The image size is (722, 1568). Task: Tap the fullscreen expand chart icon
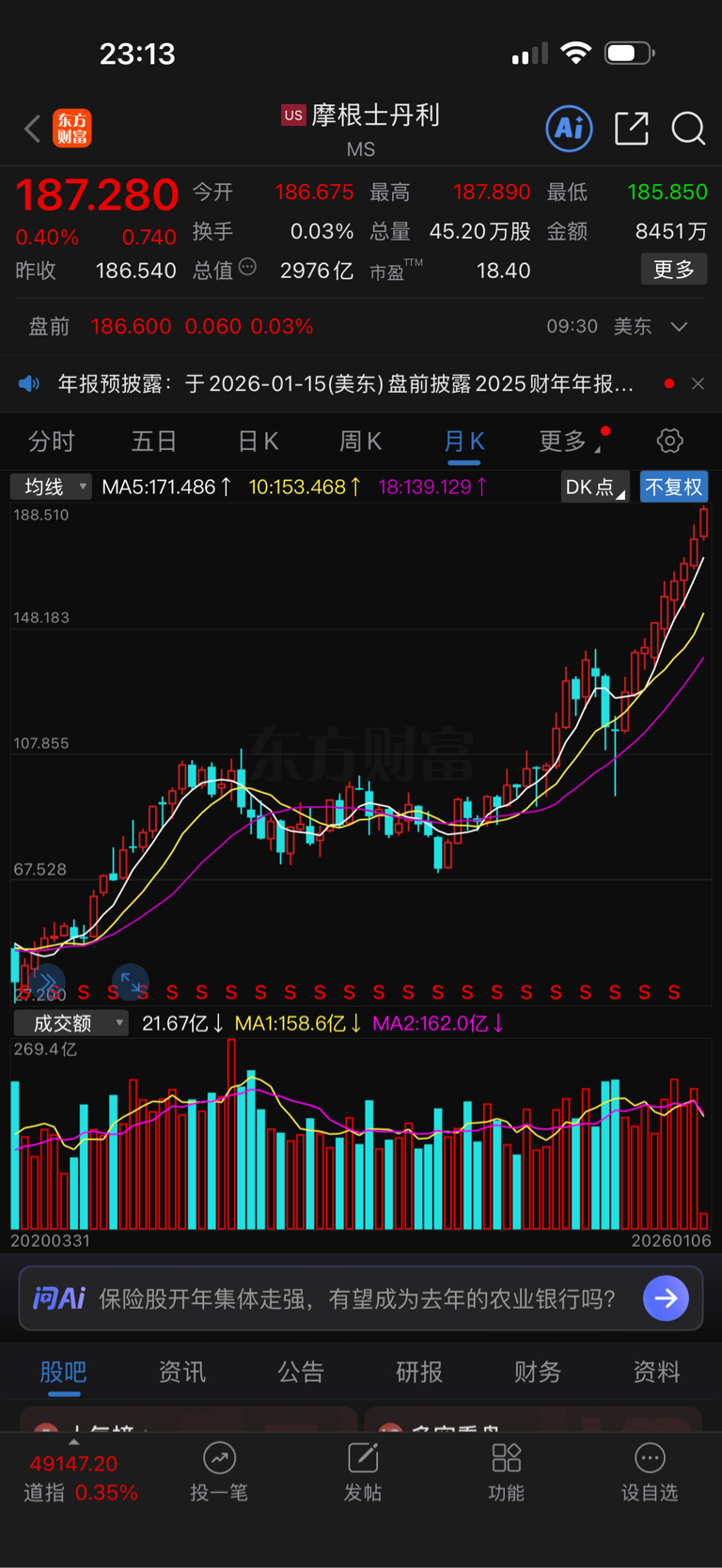tap(131, 983)
